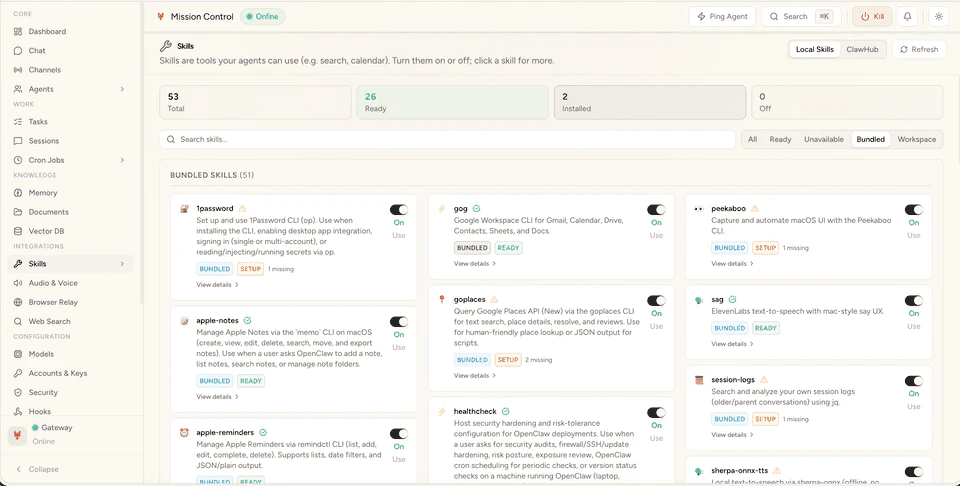The image size is (960, 486).
Task: Select the All filter tab
Action: [752, 140]
